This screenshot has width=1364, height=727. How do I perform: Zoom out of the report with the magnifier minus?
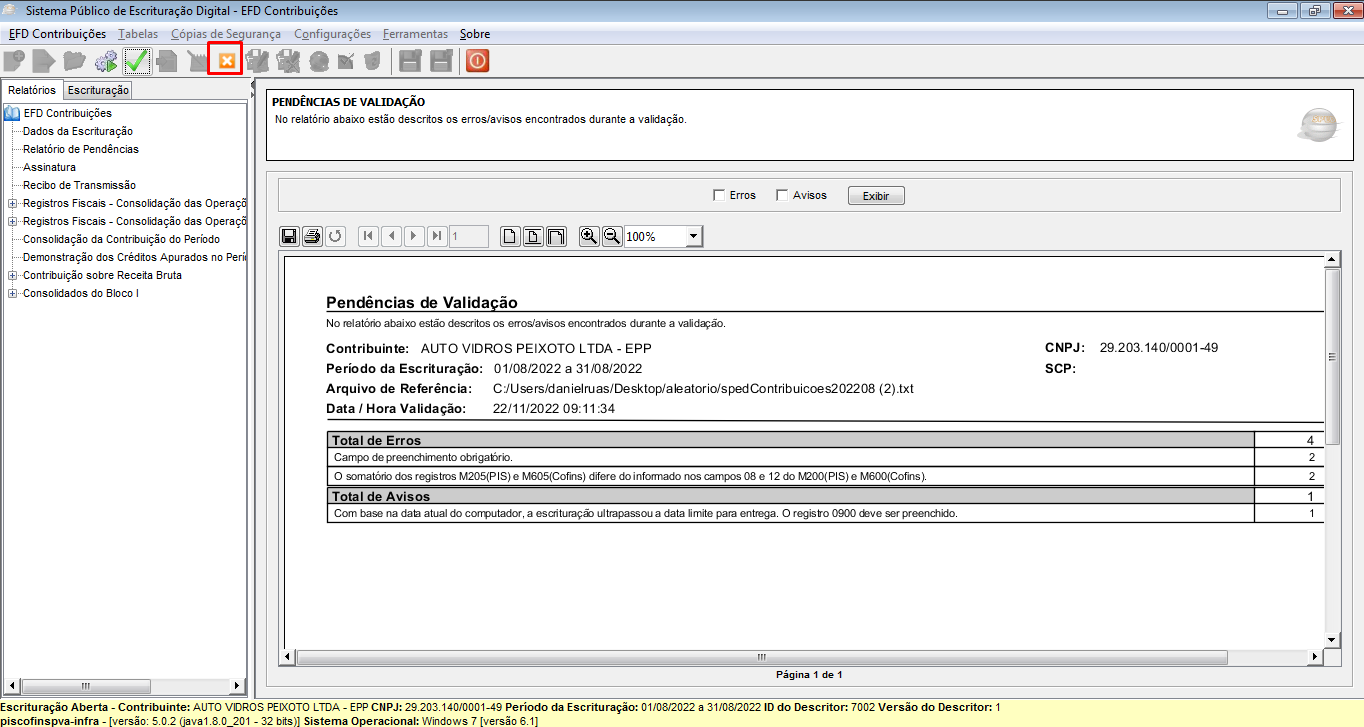click(612, 236)
